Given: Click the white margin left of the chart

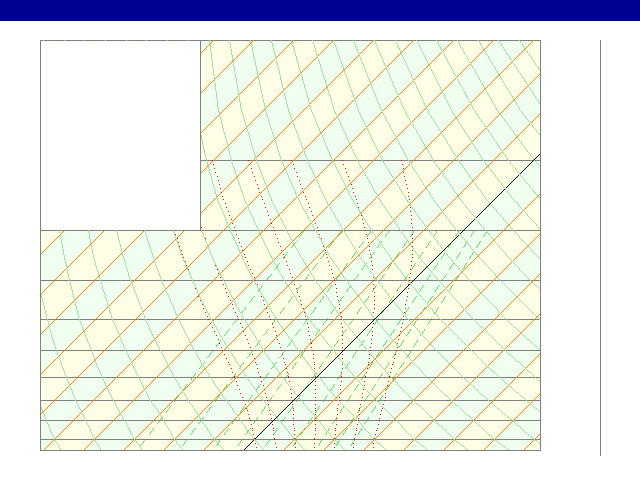Looking at the screenshot, I should 20,250.
